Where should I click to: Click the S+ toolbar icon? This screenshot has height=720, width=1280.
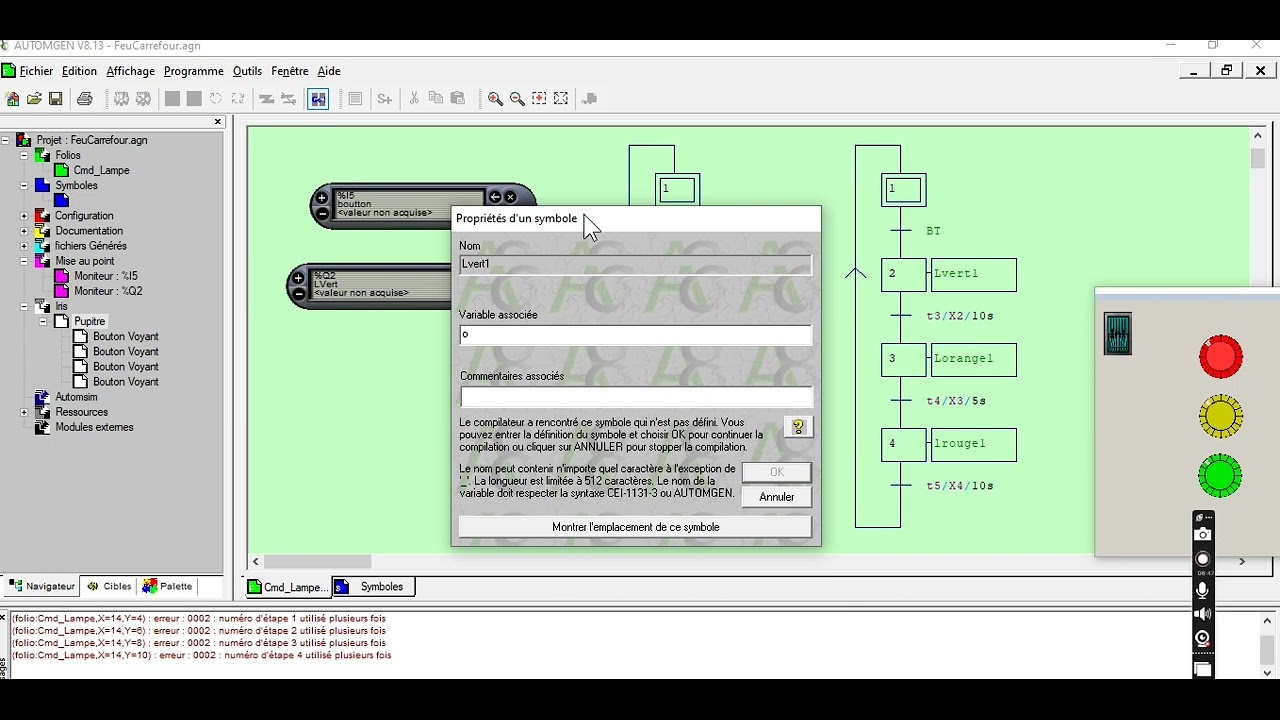(385, 99)
